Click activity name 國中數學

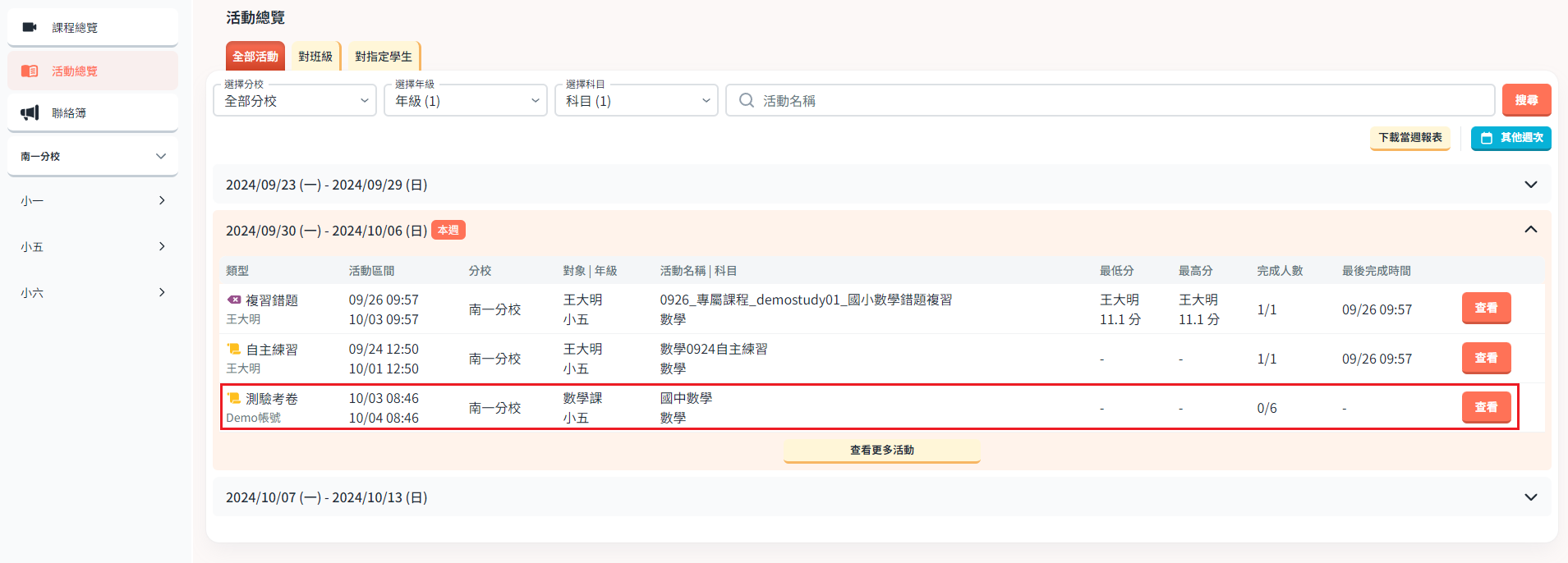click(686, 398)
